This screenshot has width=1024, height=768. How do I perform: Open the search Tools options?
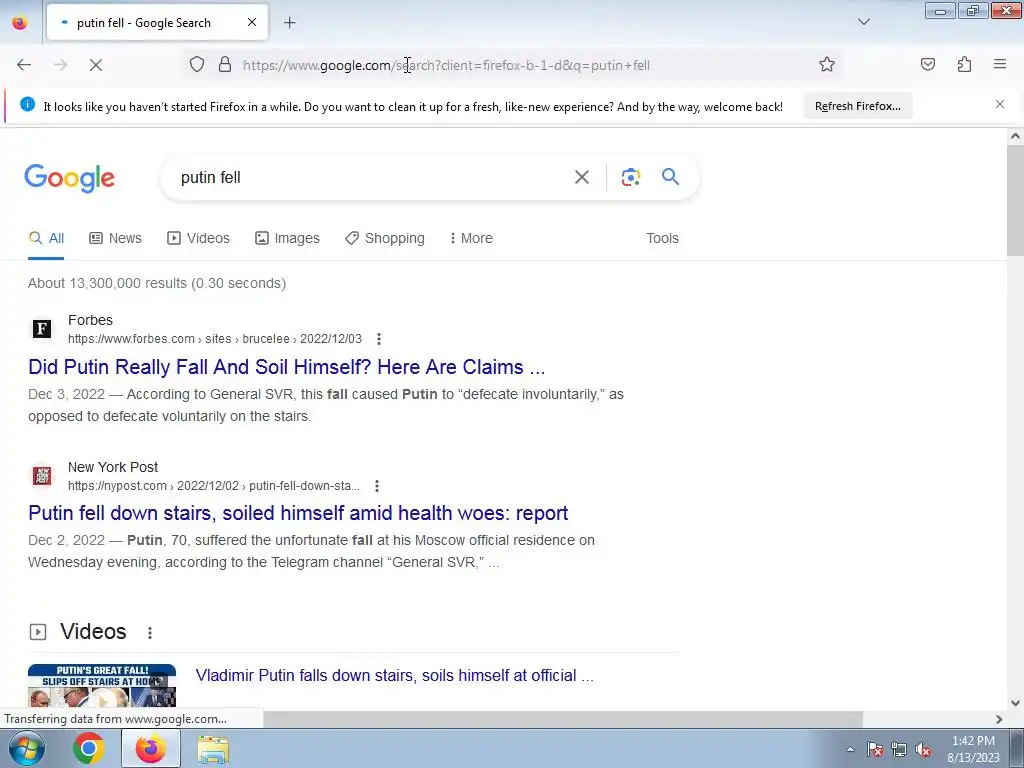tap(662, 238)
